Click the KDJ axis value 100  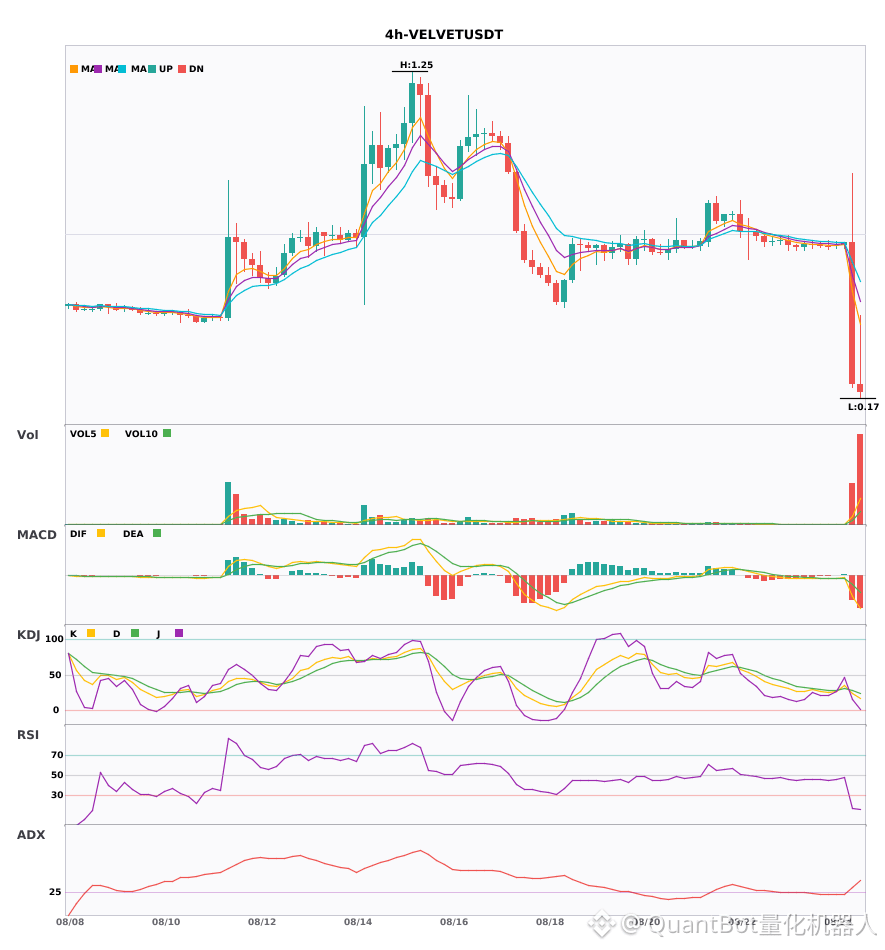click(x=54, y=639)
